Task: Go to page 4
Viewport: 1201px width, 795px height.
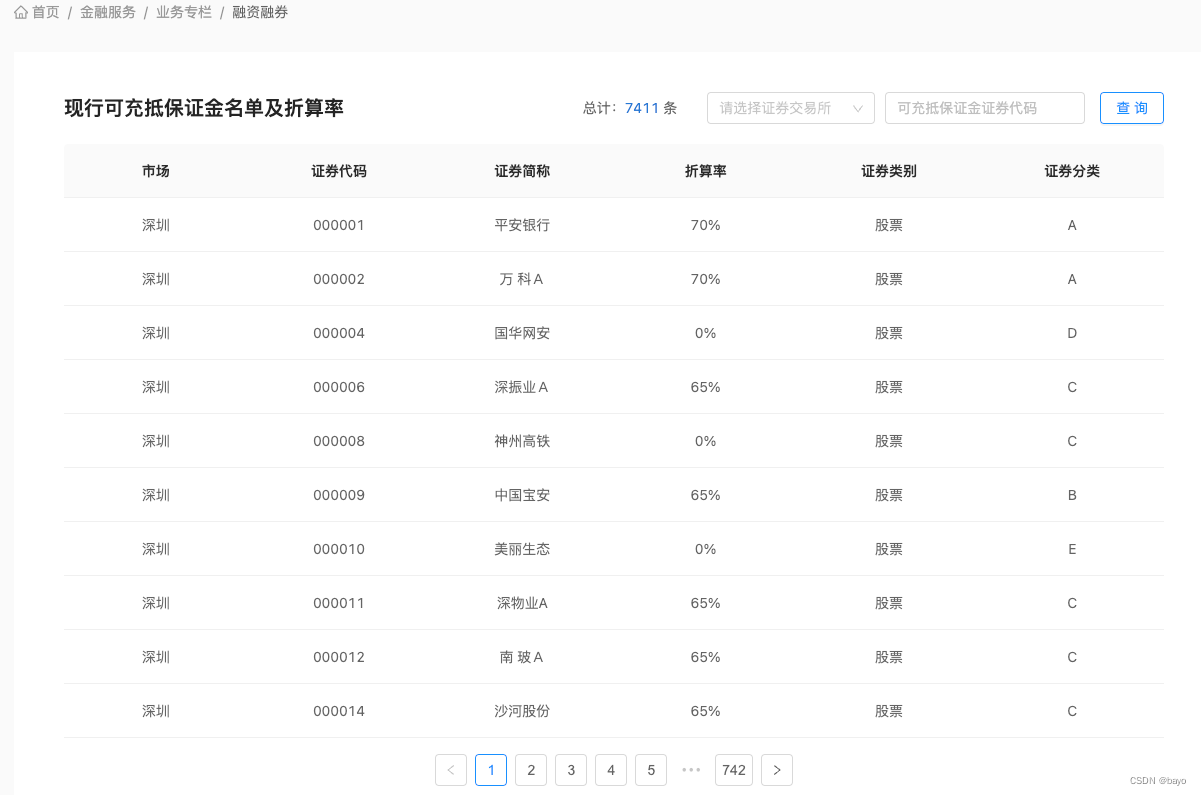Action: click(611, 770)
